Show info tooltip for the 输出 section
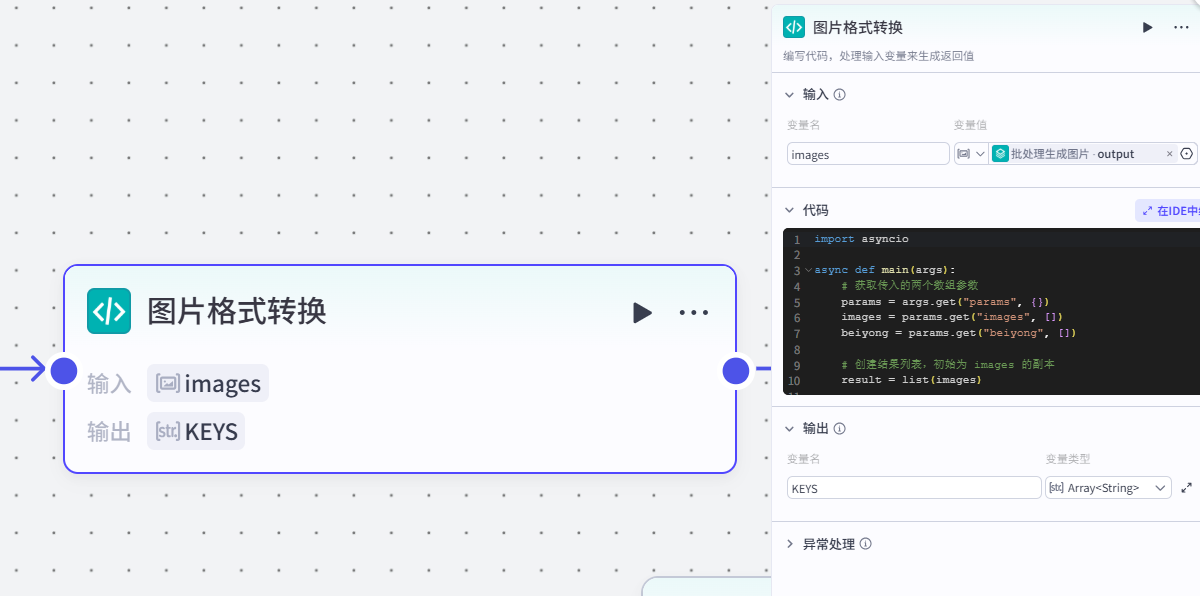The image size is (1200, 596). click(840, 428)
